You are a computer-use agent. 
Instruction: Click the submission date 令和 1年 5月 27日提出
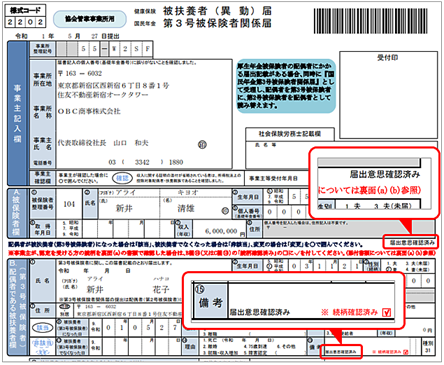(x=67, y=36)
